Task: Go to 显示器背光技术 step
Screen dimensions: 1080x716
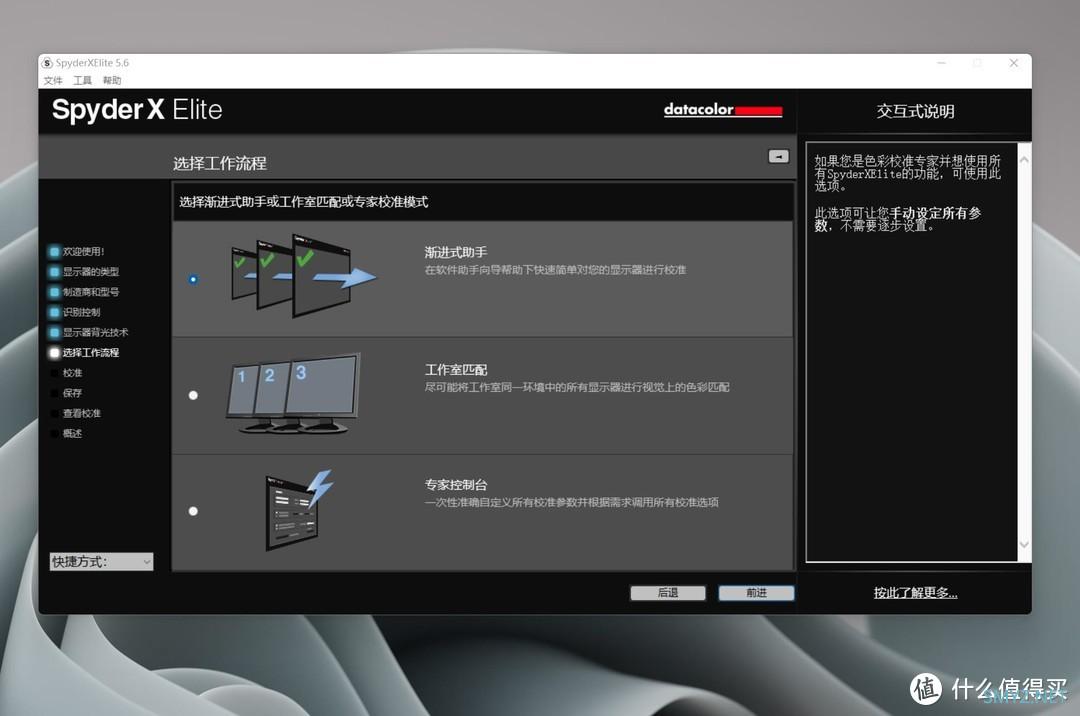Action: [89, 333]
